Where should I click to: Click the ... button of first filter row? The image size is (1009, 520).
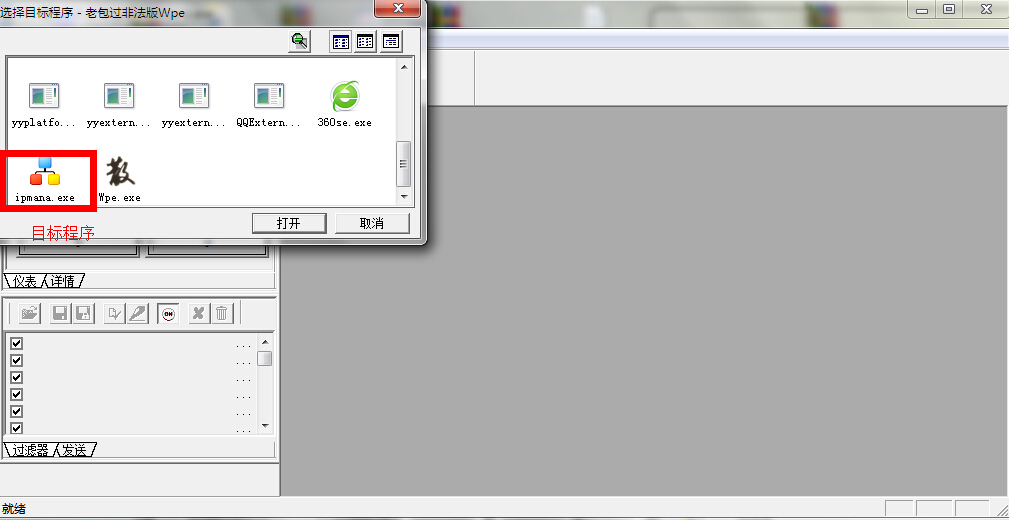(x=244, y=346)
